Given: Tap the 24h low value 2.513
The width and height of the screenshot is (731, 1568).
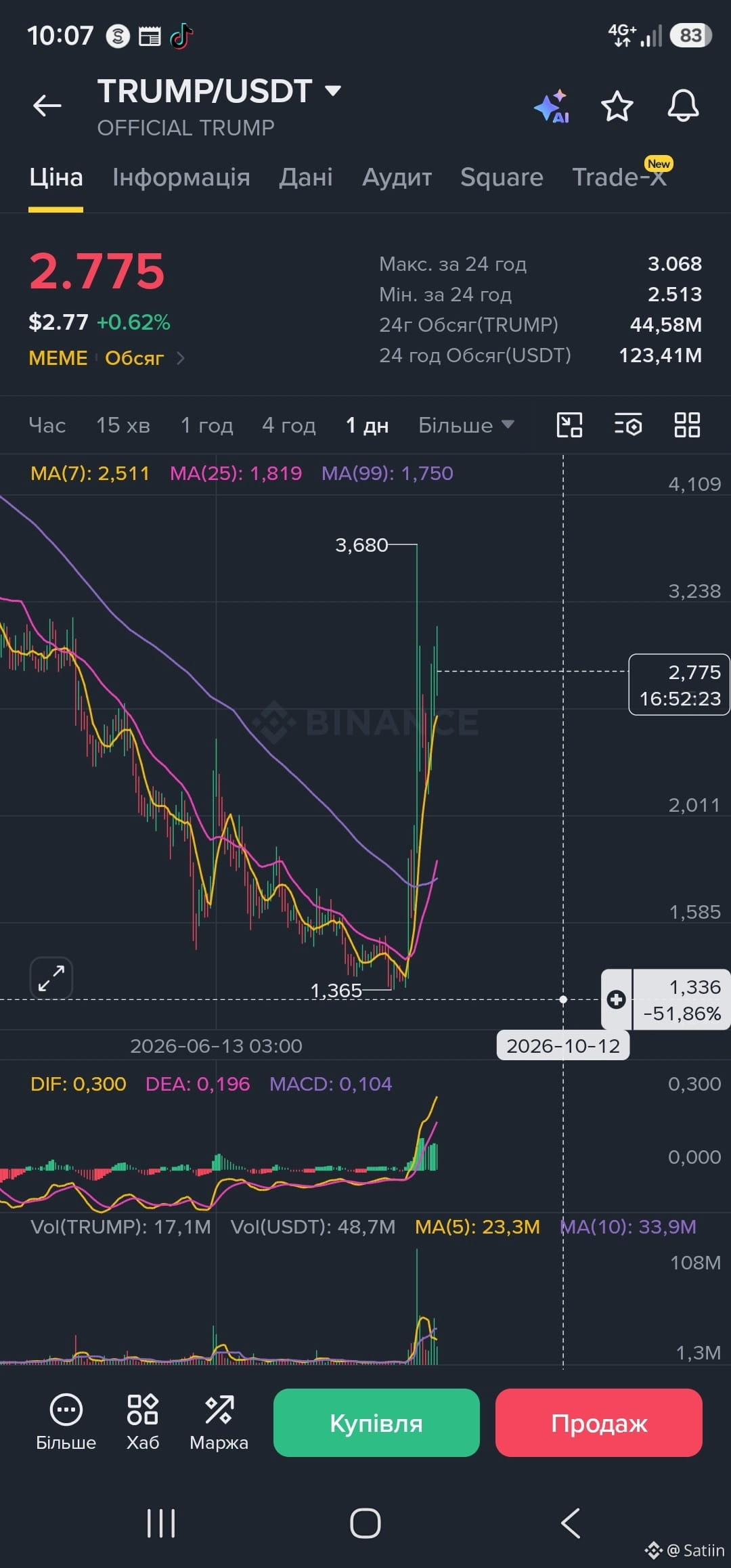Looking at the screenshot, I should [675, 295].
